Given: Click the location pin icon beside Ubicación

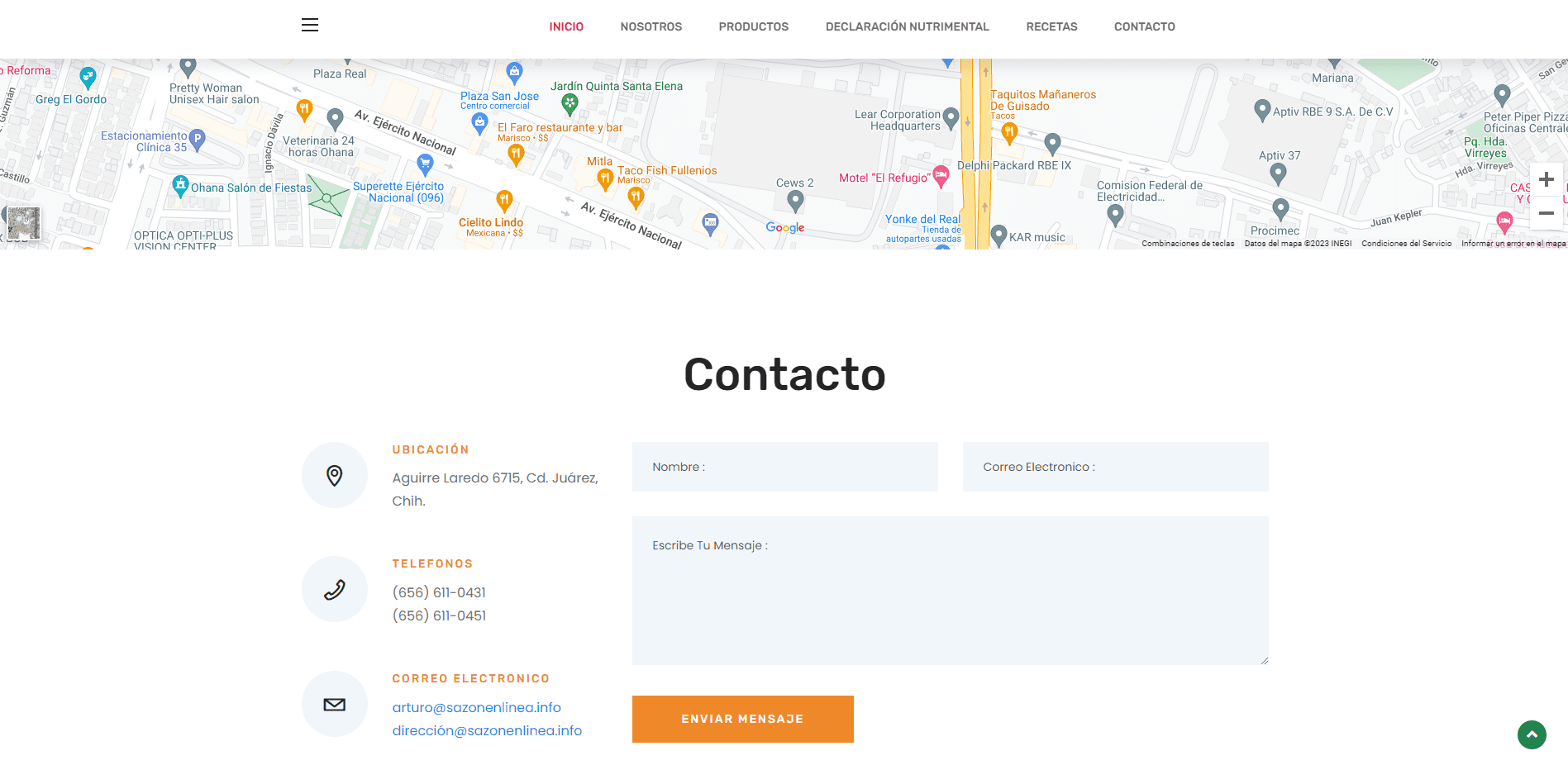Looking at the screenshot, I should click(335, 475).
